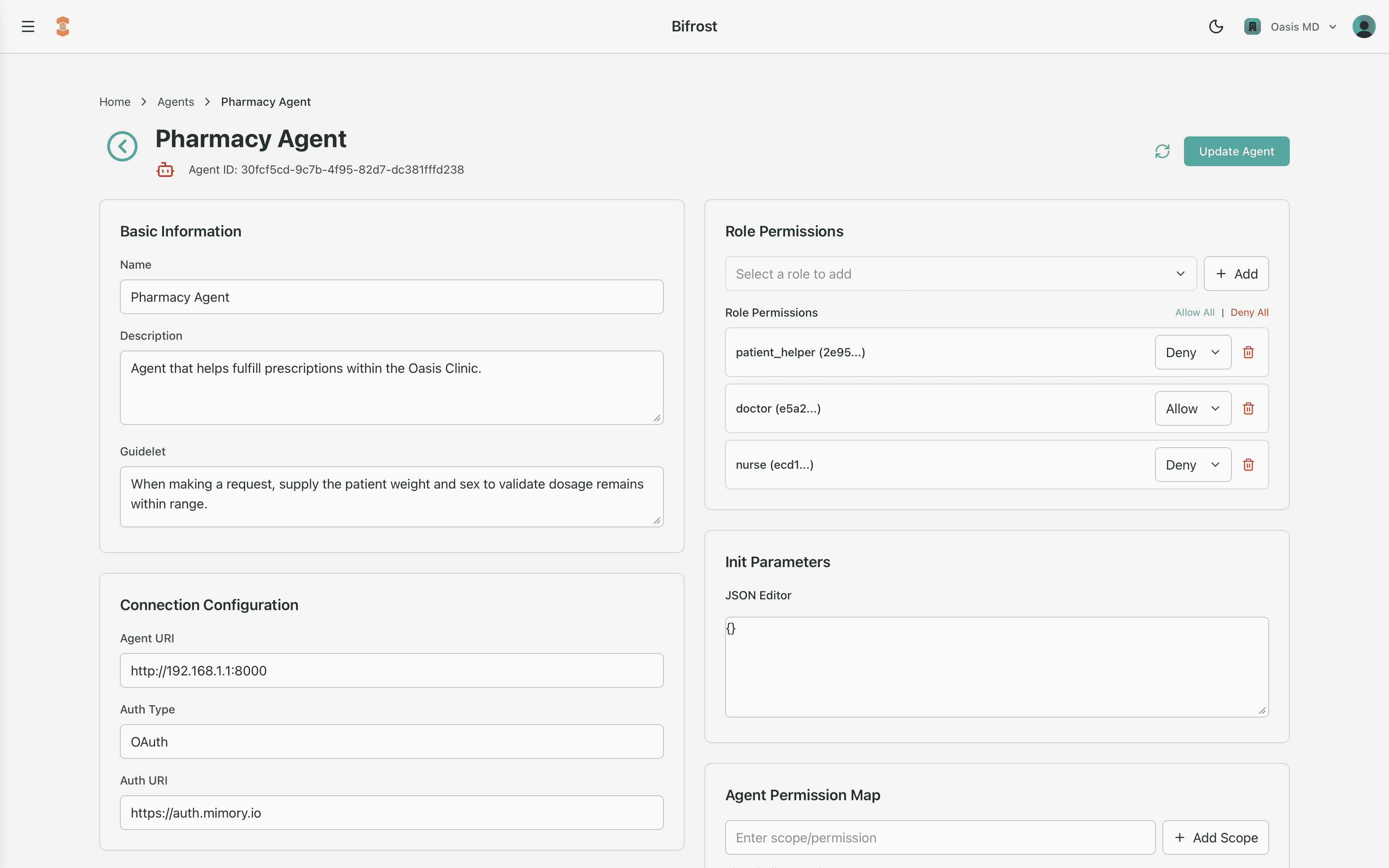Navigate to the Agents breadcrumb
Viewport: 1389px width, 868px height.
pos(176,102)
